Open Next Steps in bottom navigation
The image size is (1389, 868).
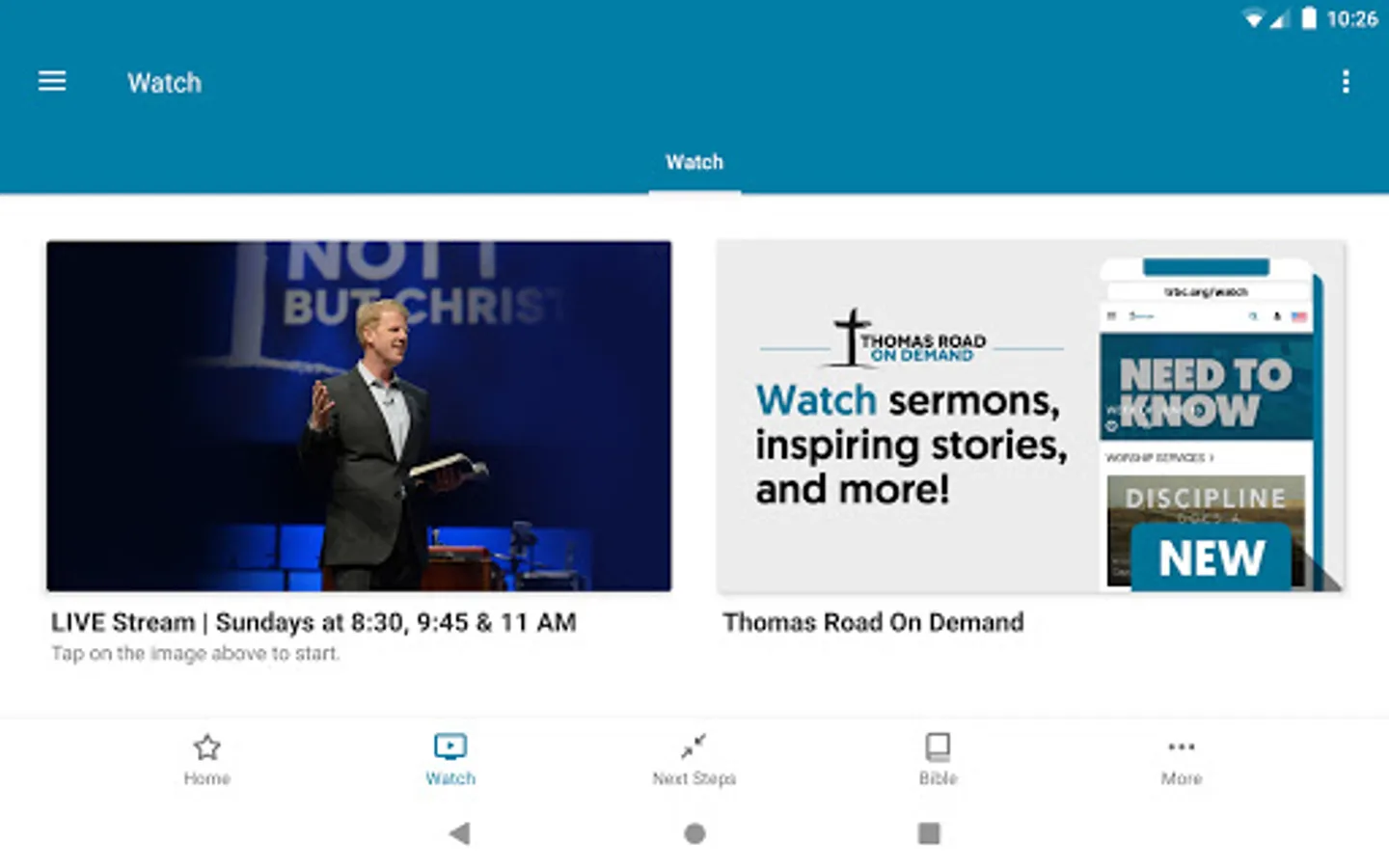coord(694,760)
